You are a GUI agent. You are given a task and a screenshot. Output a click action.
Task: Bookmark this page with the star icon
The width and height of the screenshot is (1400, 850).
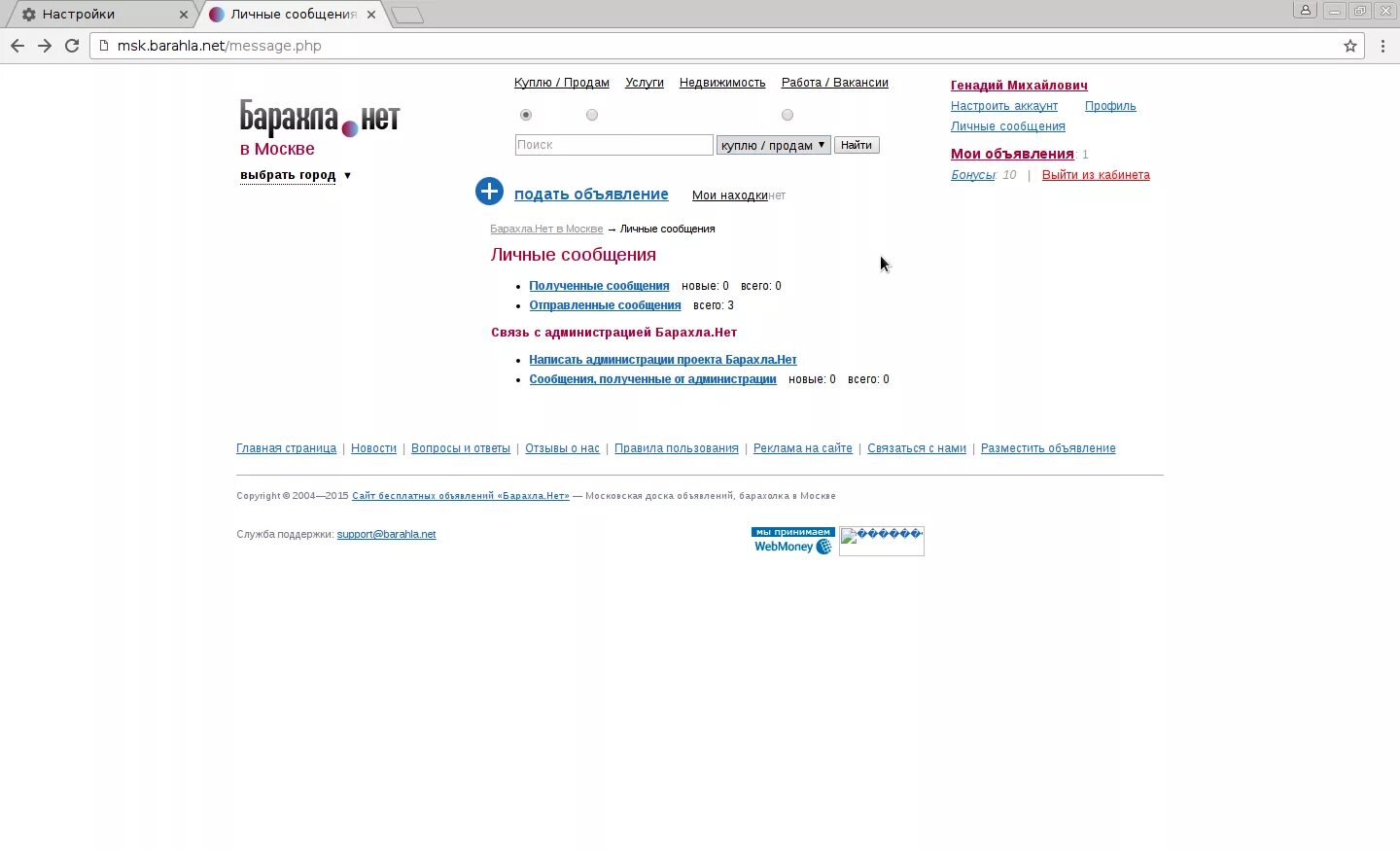tap(1350, 46)
